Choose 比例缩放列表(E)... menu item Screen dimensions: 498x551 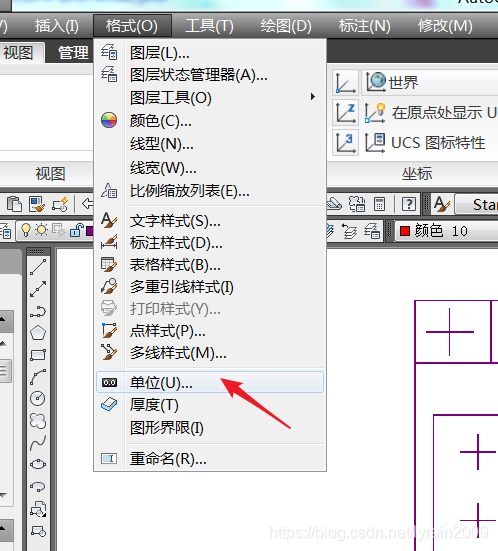pyautogui.click(x=210, y=191)
